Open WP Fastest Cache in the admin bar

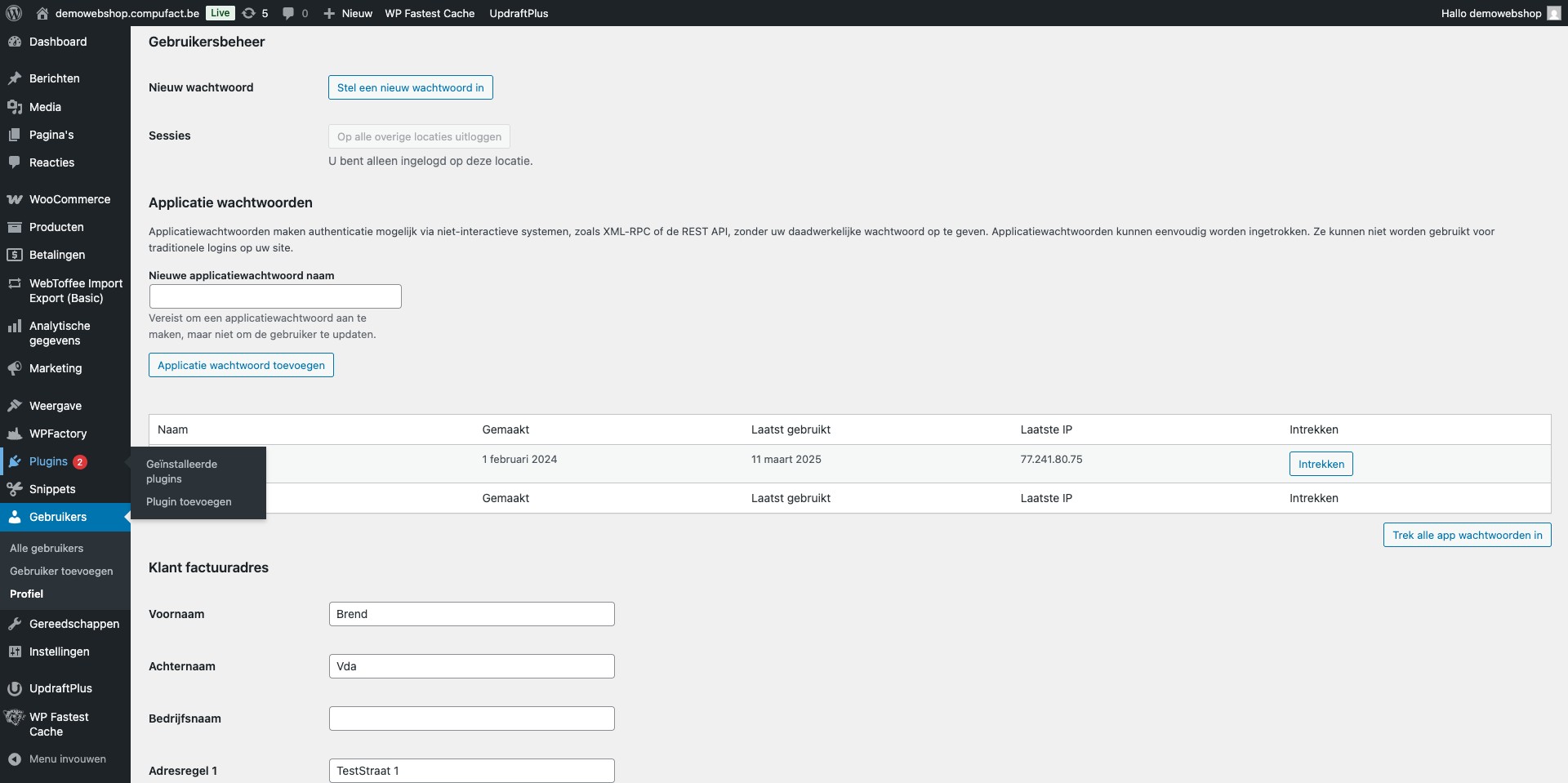coord(430,13)
